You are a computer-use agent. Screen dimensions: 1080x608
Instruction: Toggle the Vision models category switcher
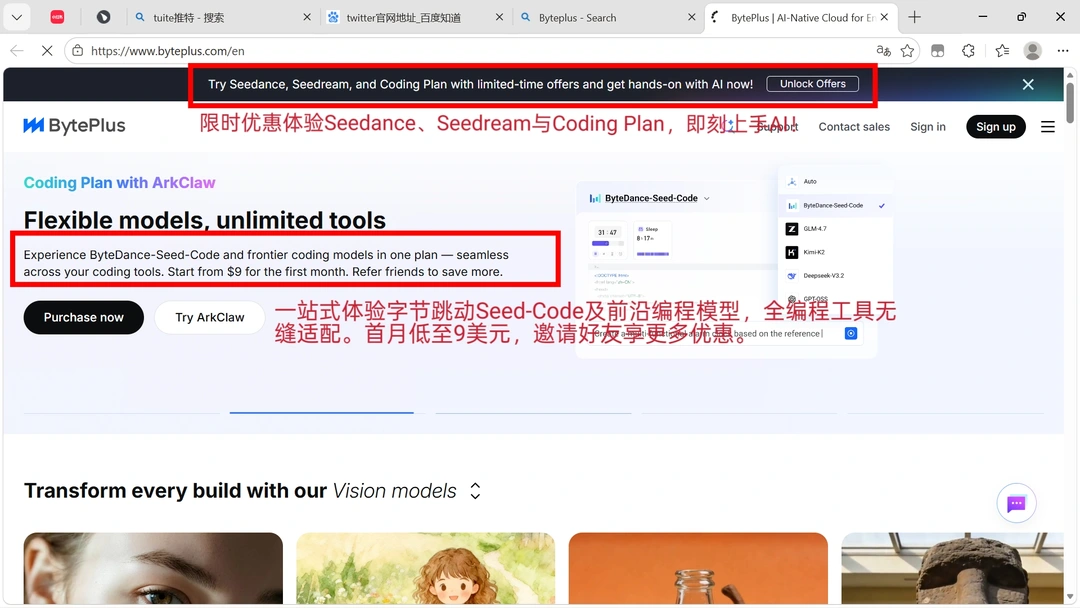[x=475, y=491]
